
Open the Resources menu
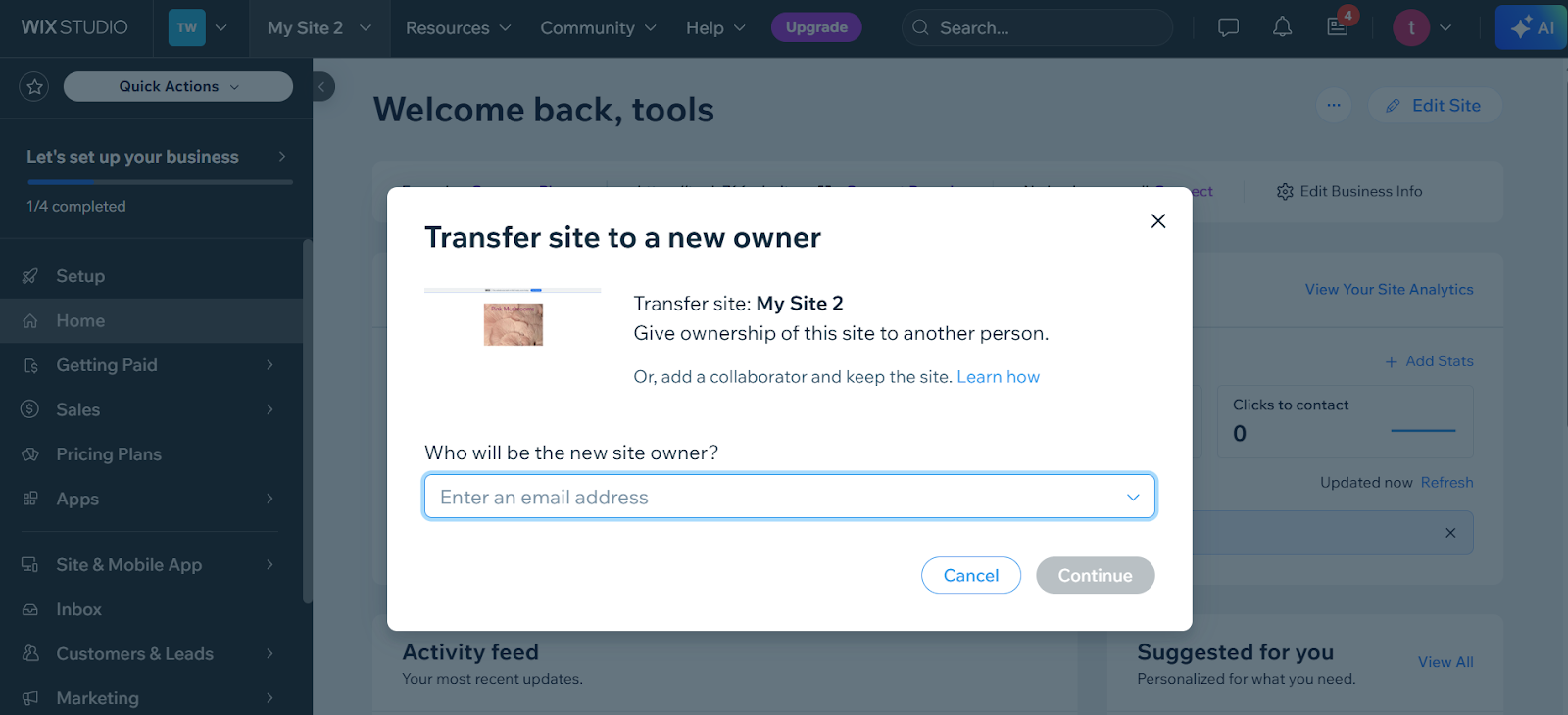tap(458, 28)
